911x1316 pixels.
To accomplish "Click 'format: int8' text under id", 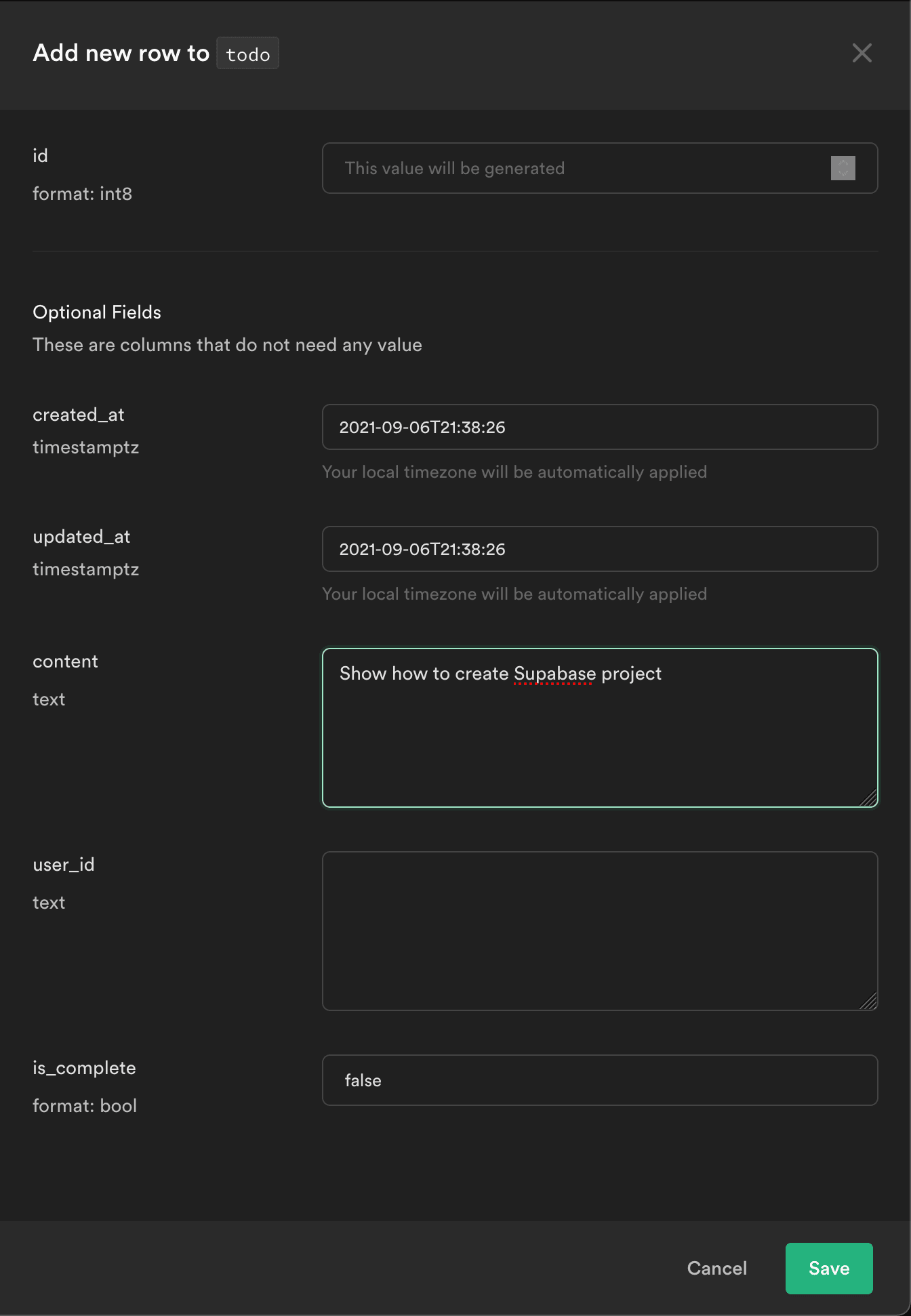I will pyautogui.click(x=82, y=194).
